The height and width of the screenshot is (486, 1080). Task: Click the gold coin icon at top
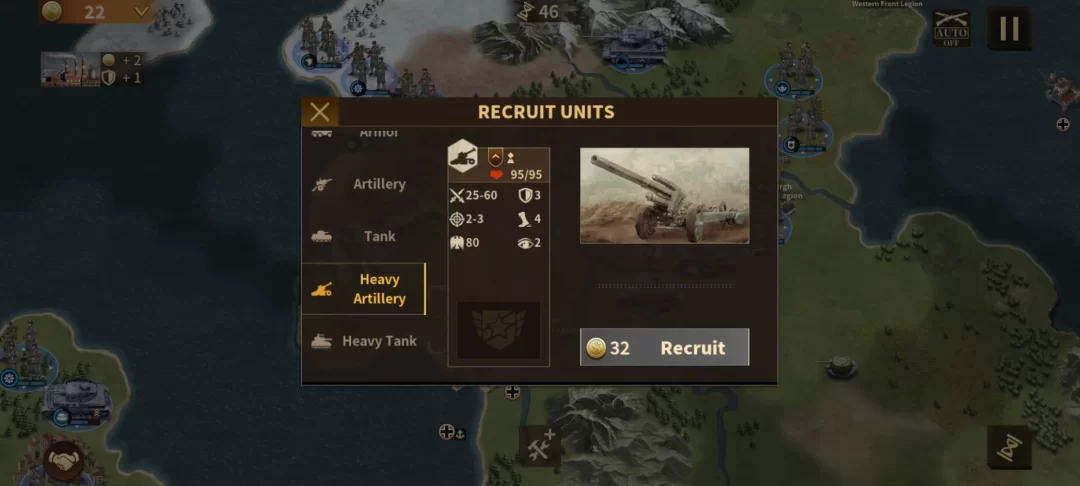(52, 11)
